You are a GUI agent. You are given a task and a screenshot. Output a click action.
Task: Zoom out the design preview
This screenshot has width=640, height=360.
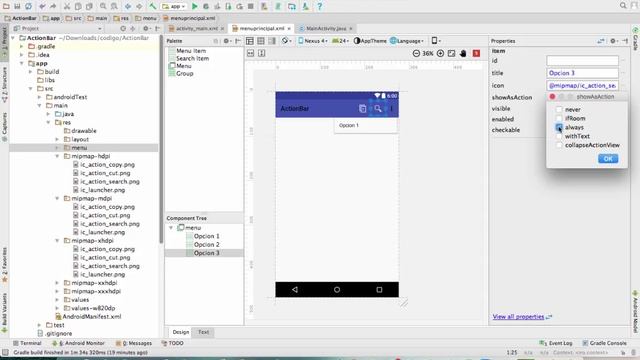coord(416,53)
